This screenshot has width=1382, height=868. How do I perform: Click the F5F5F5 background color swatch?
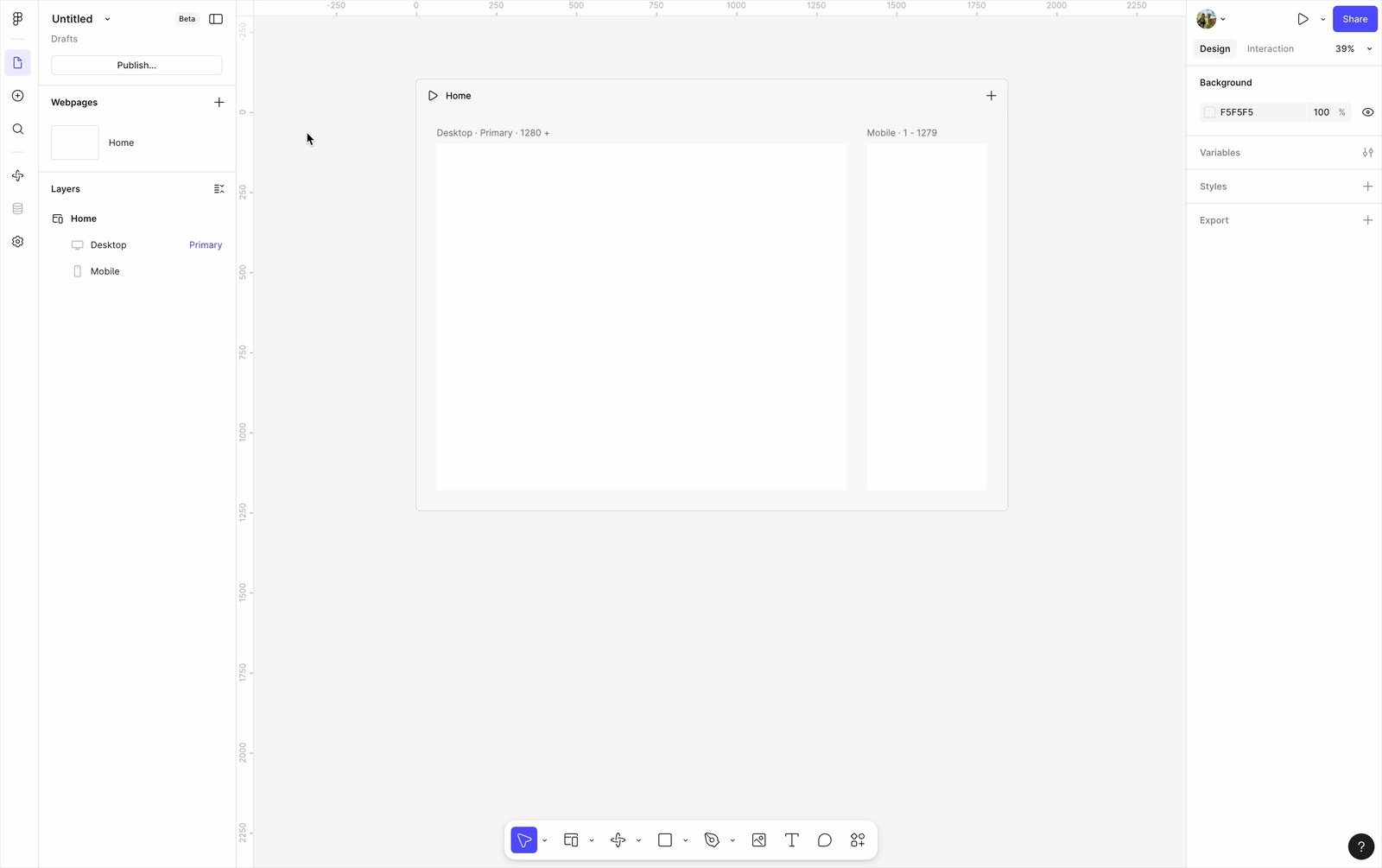[x=1209, y=112]
